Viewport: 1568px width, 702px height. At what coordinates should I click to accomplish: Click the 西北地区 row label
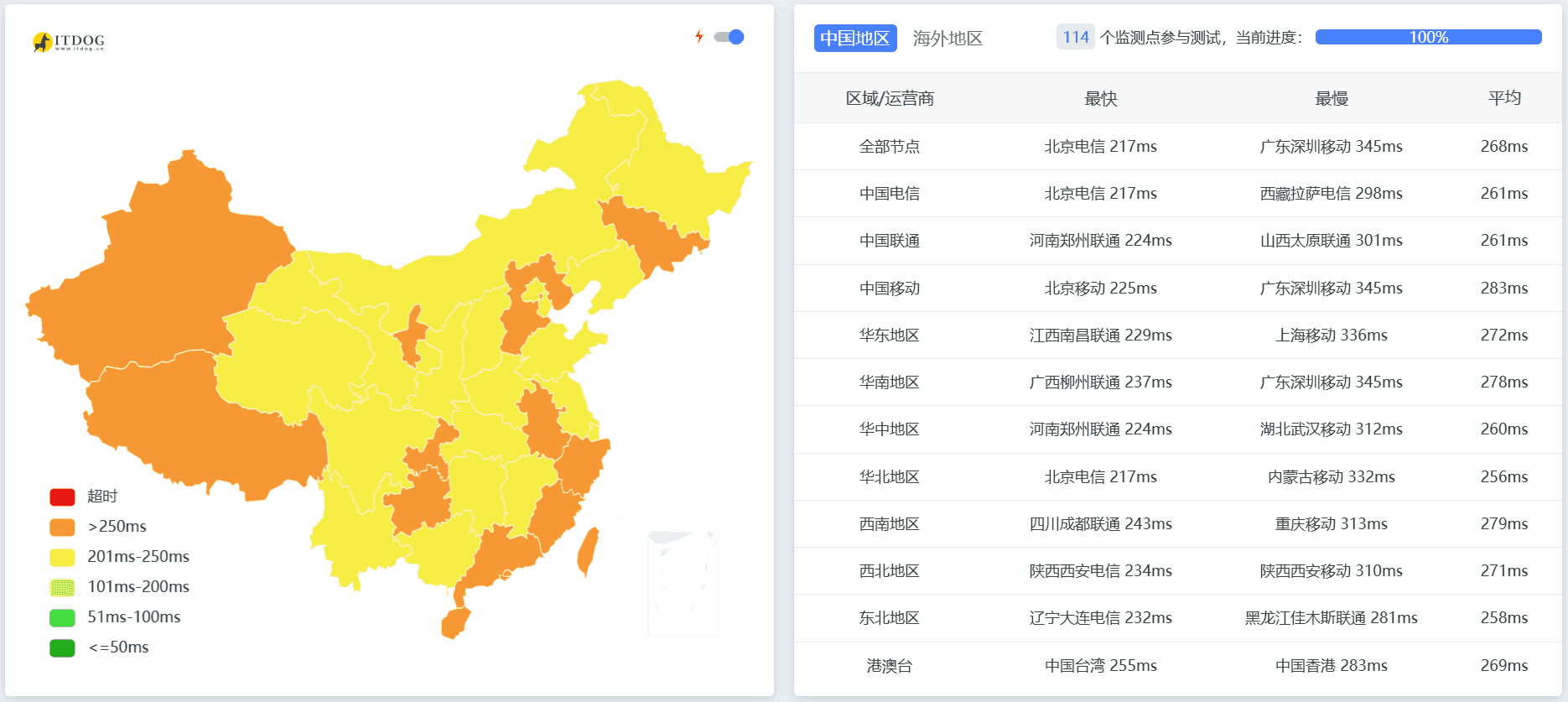point(890,570)
